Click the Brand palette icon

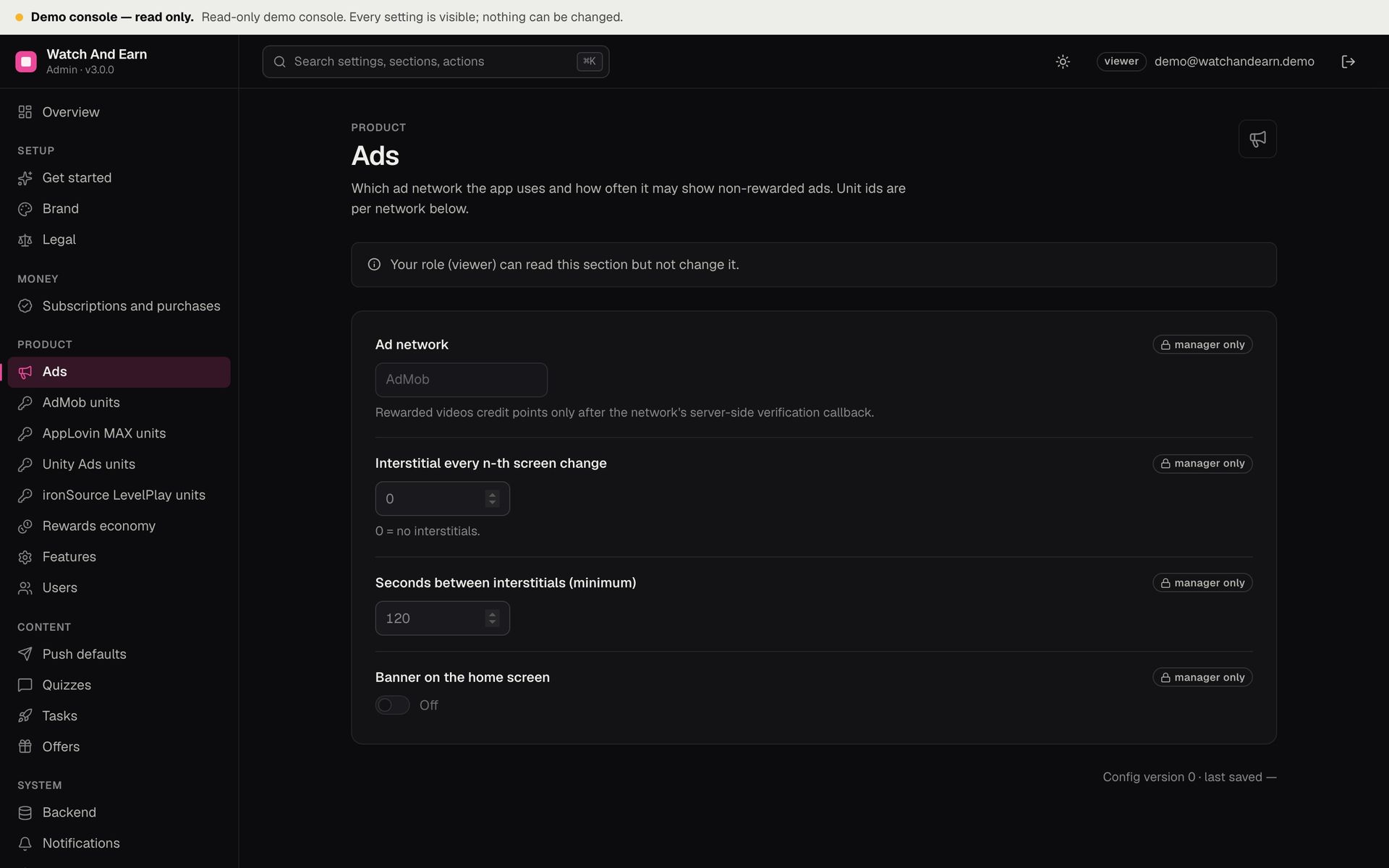pos(25,209)
